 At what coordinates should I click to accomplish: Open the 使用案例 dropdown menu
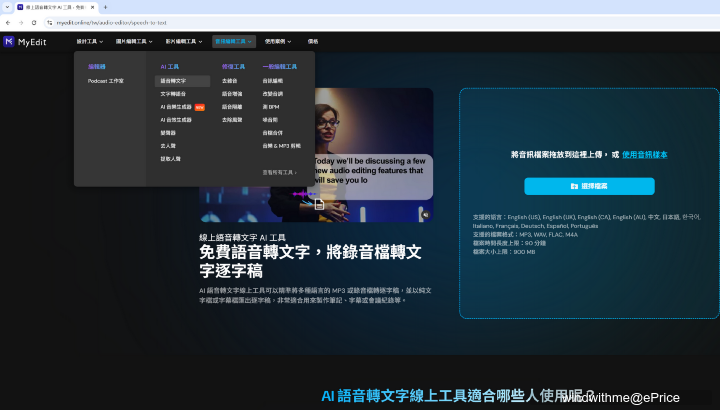pyautogui.click(x=279, y=42)
